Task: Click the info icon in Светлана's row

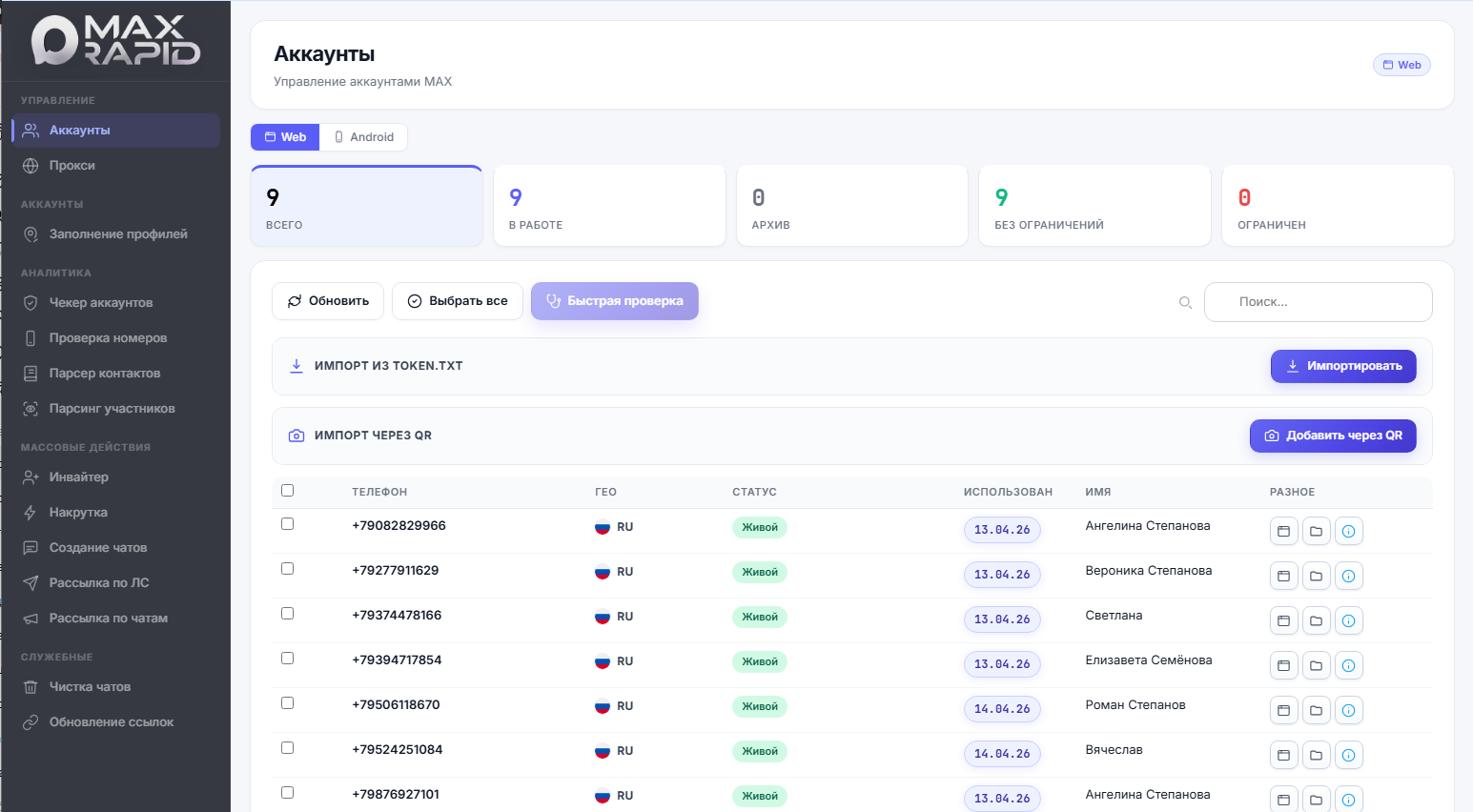Action: point(1348,620)
